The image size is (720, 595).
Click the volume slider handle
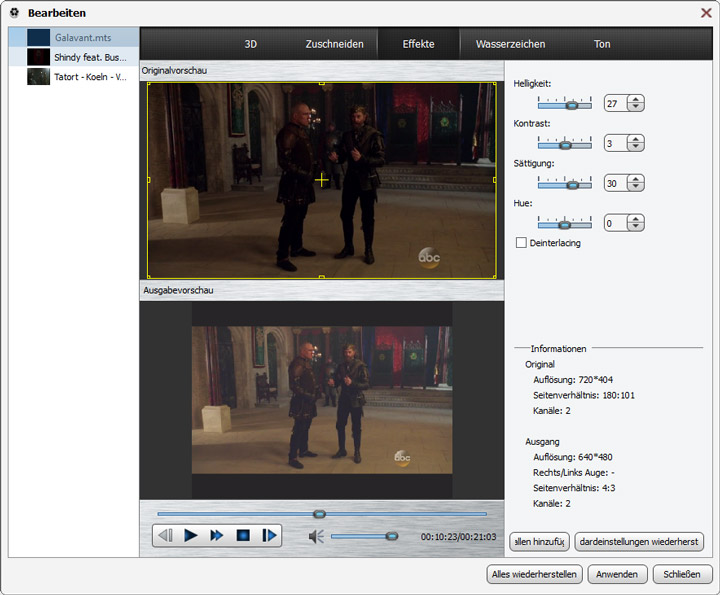coord(392,536)
